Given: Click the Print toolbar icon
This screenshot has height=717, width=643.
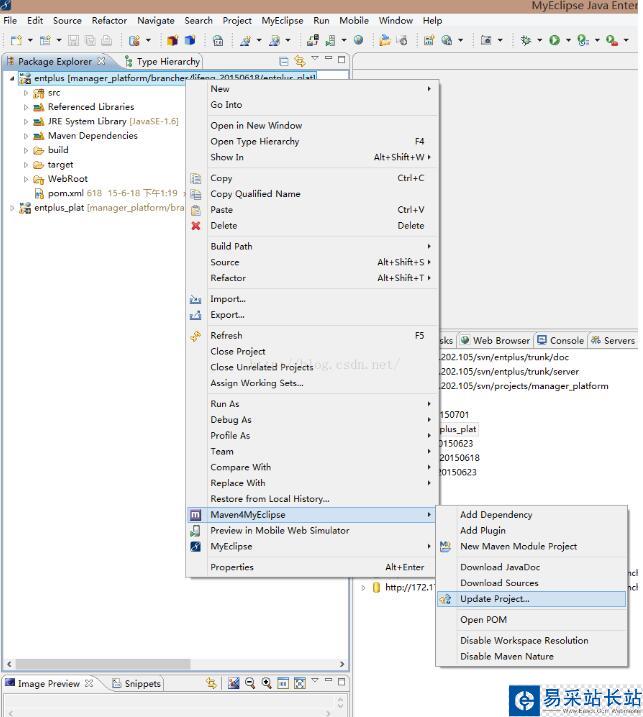Looking at the screenshot, I should click(x=107, y=40).
